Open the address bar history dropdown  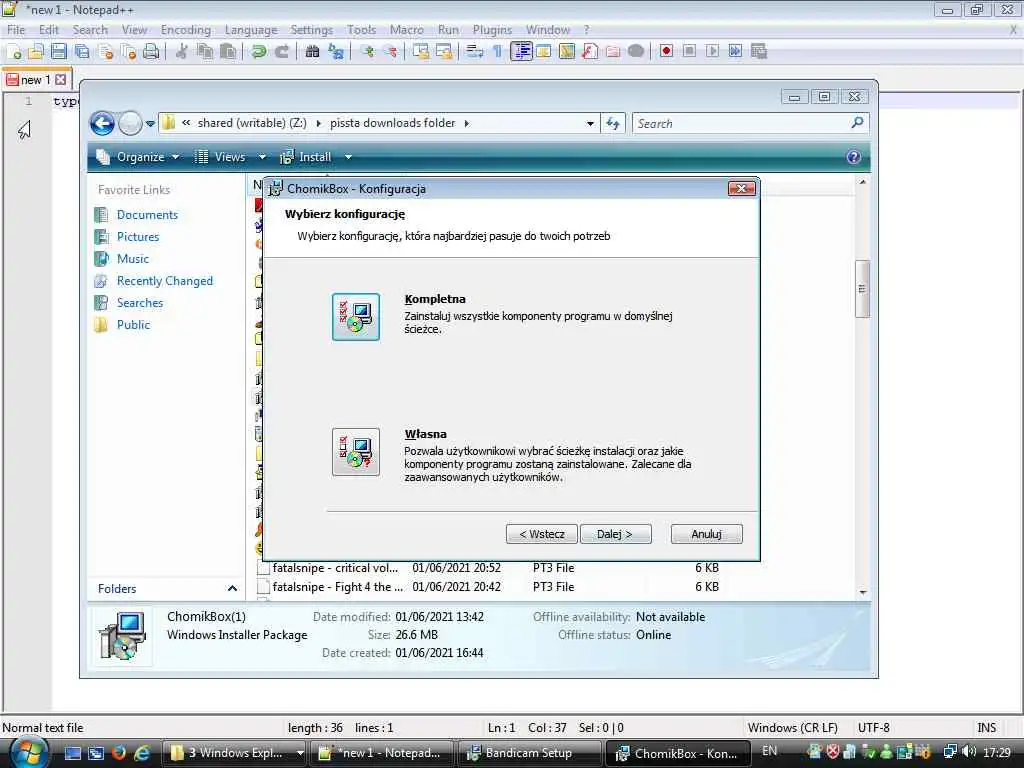tap(590, 123)
